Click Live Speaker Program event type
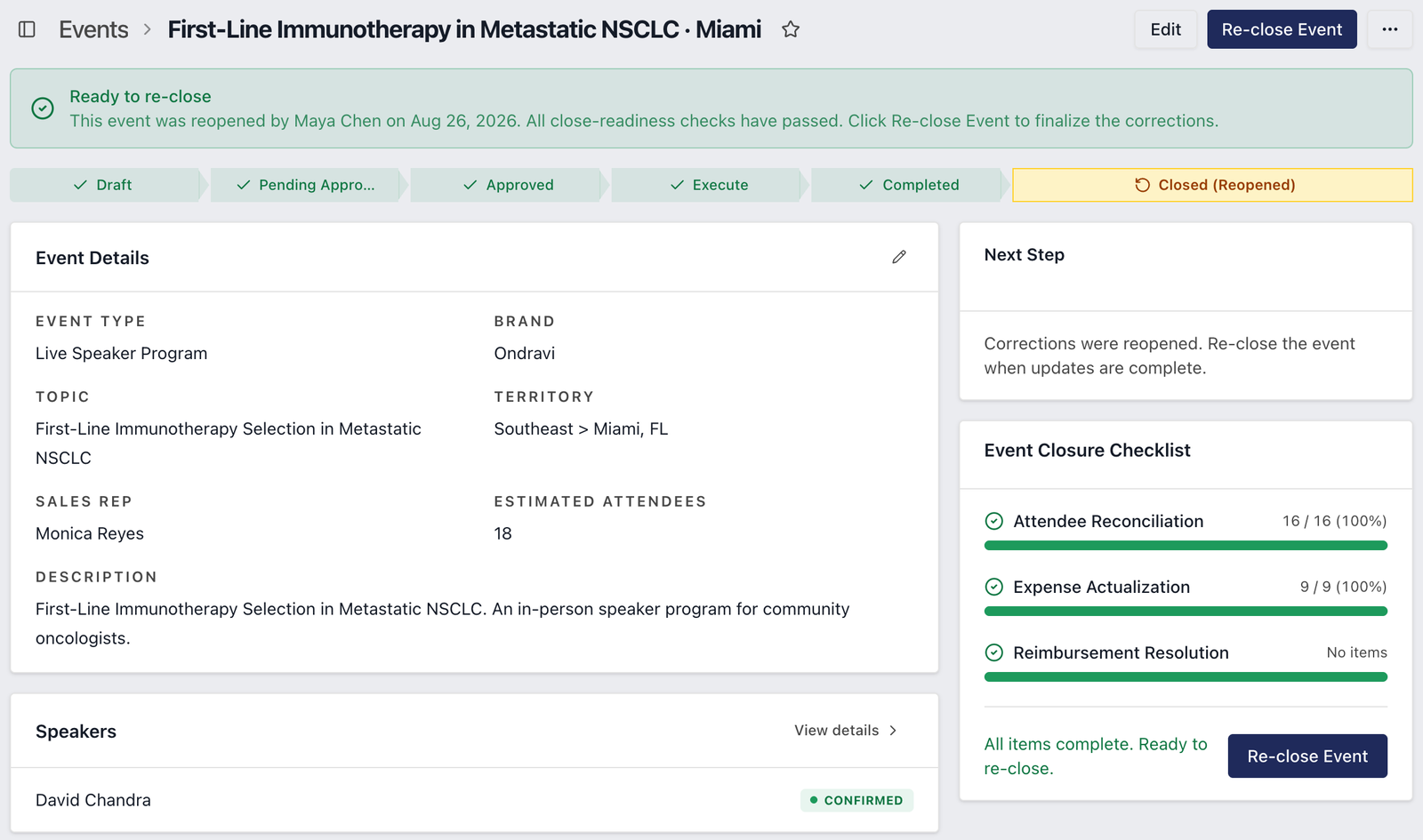Screen dimensions: 1423x840 [122, 353]
